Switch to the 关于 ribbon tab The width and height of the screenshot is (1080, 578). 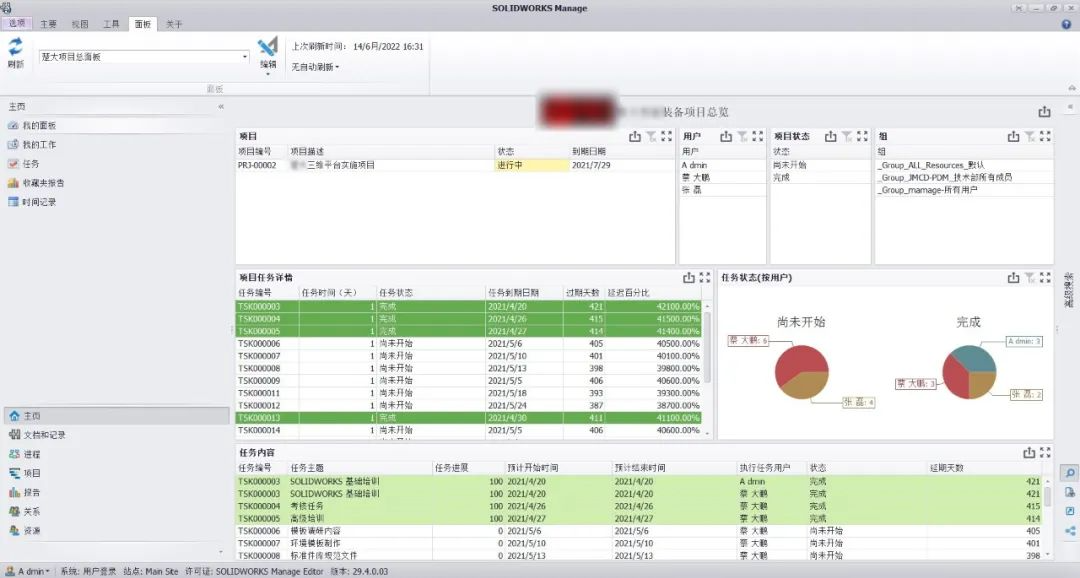tap(174, 24)
